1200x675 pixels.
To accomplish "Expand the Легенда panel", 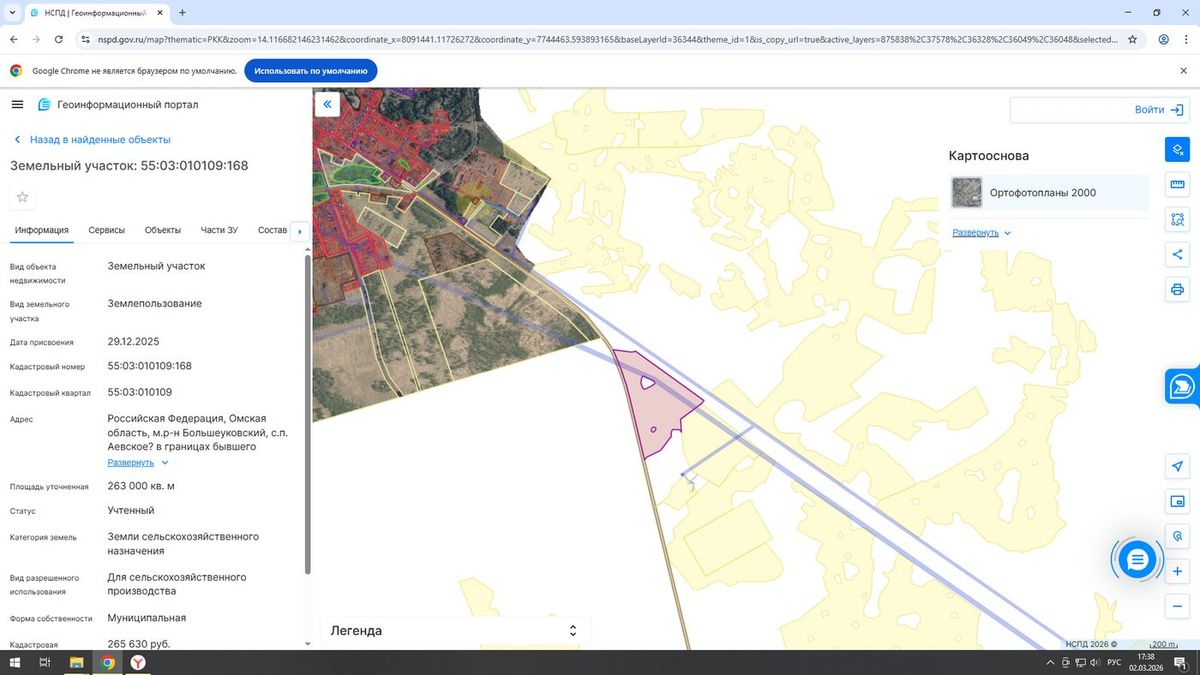I will point(455,631).
